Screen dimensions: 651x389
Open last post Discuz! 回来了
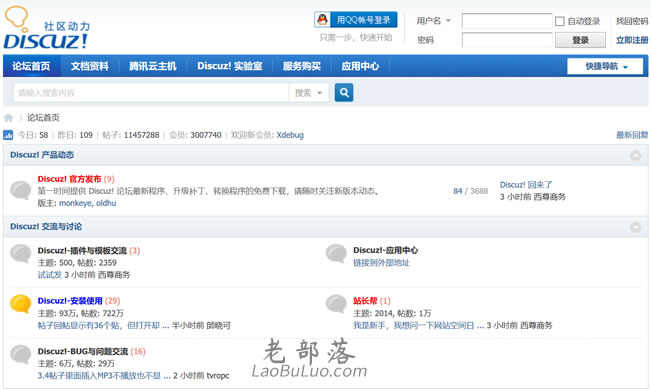526,185
